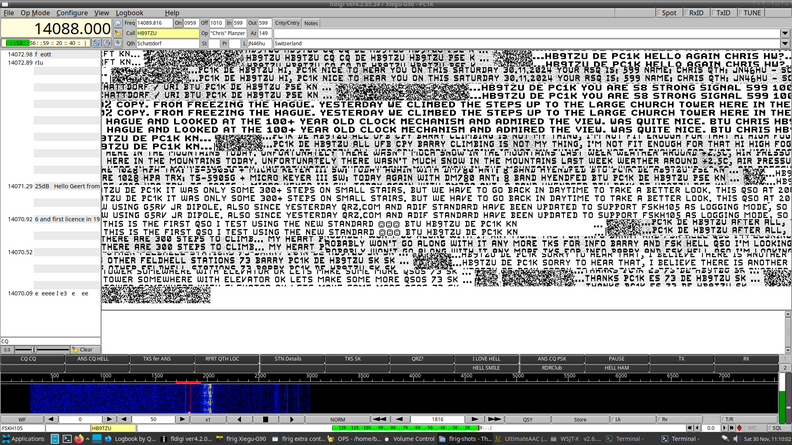Click the Call input field with HB9TZU
Screen dimensions: 792x445
pos(167,33)
